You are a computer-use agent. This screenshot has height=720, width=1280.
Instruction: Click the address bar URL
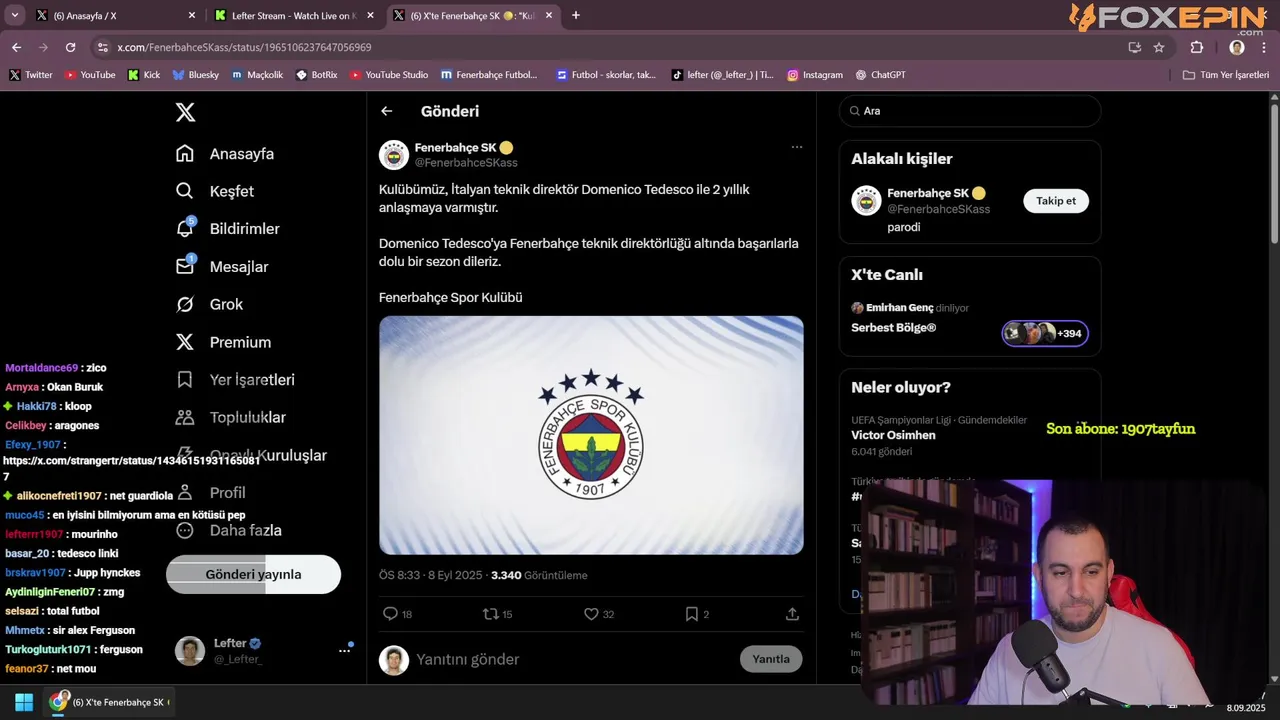click(244, 47)
